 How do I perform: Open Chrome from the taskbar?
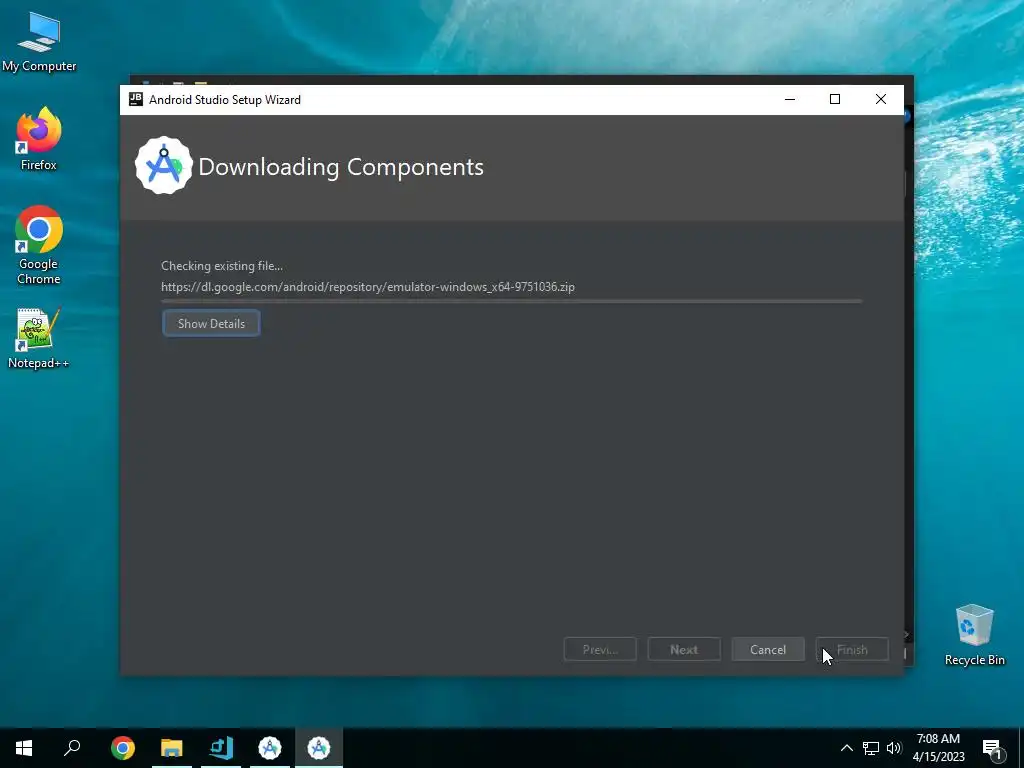[x=122, y=748]
